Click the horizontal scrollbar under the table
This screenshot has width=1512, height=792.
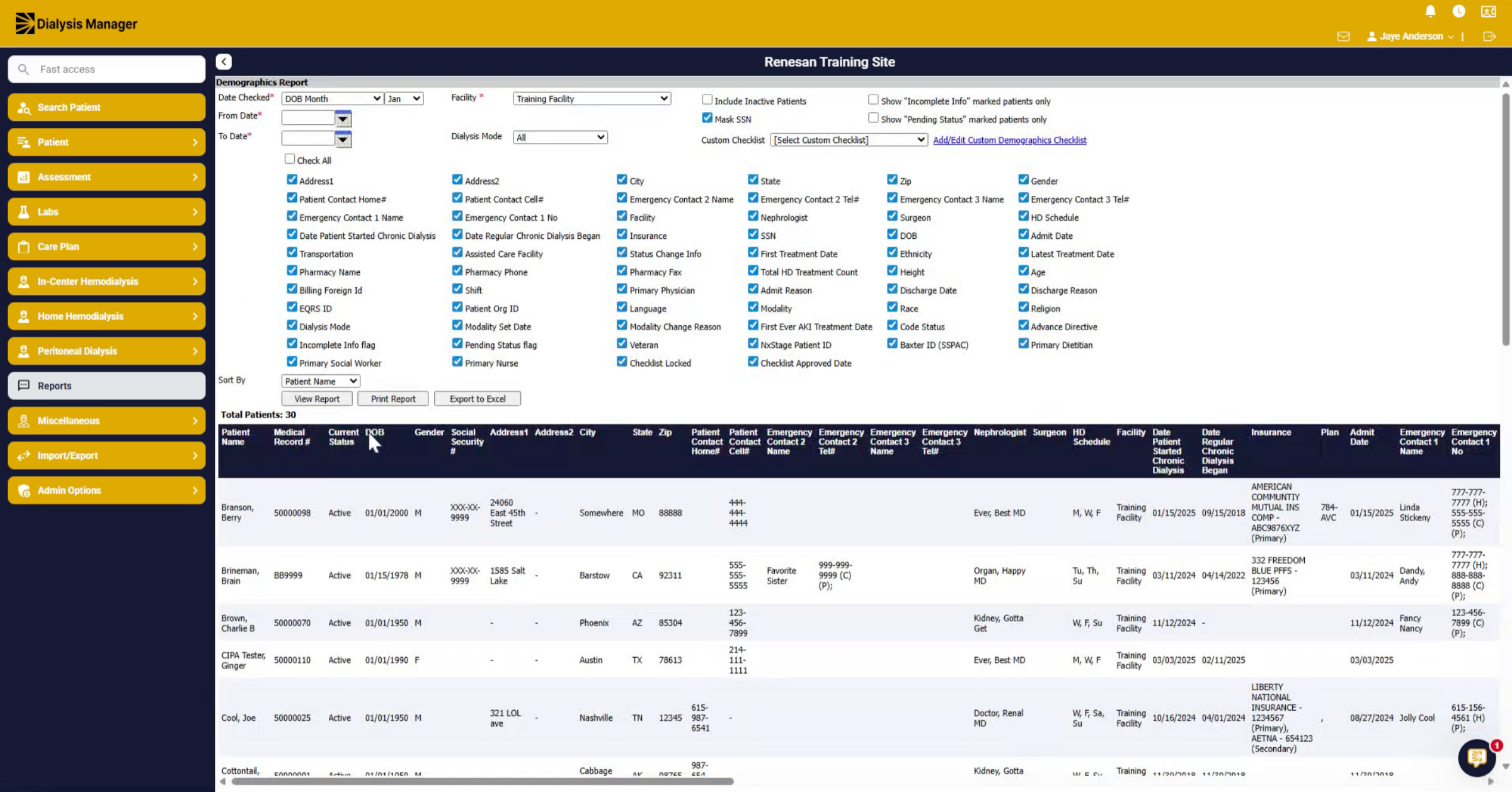(483, 781)
